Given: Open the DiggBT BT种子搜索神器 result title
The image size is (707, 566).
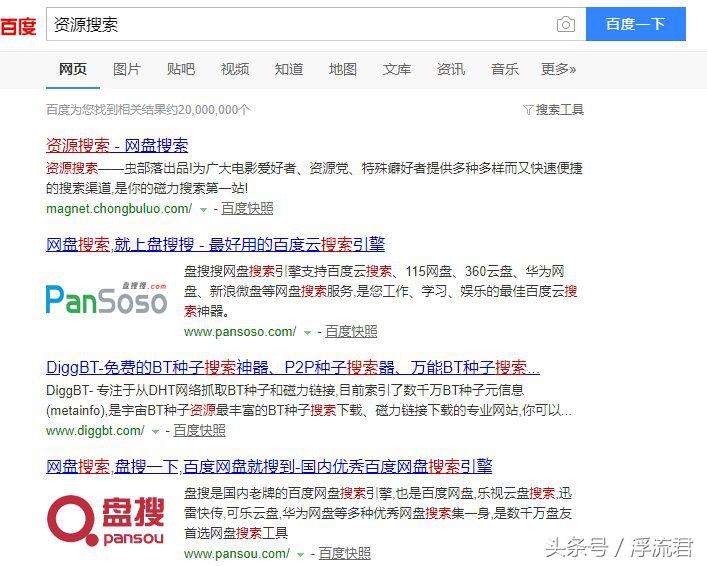Looking at the screenshot, I should pos(293,368).
